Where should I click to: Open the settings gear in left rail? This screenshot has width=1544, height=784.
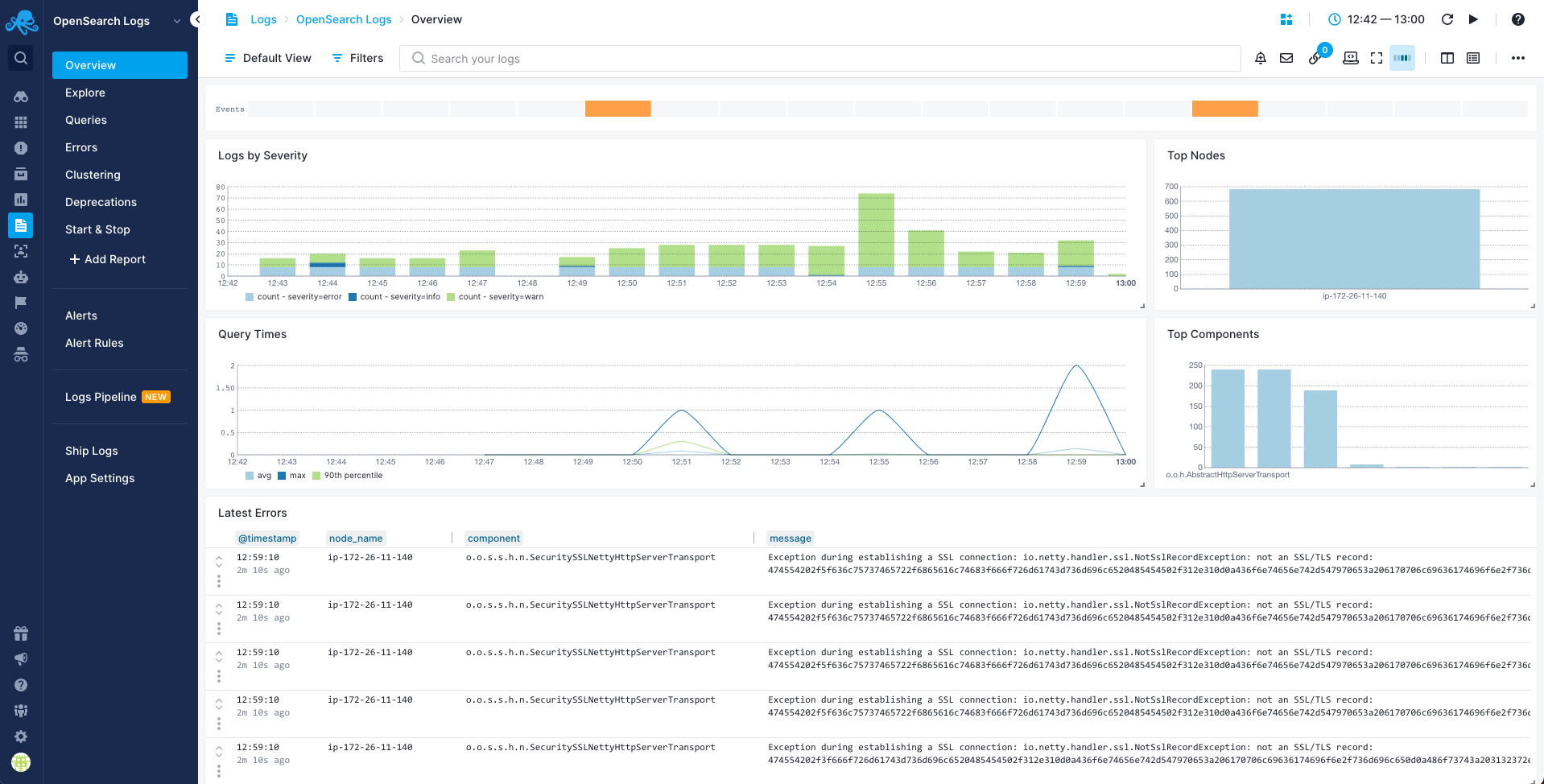click(21, 737)
